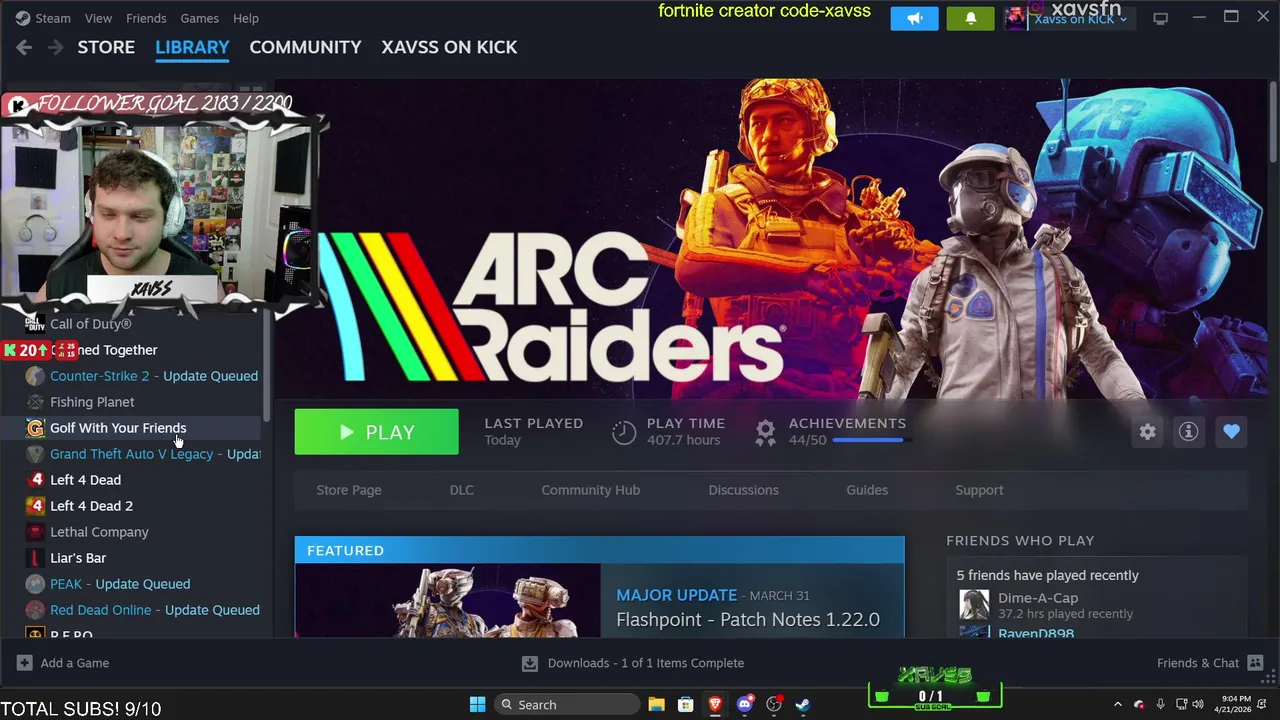Image resolution: width=1280 pixels, height=720 pixels.
Task: Show hidden system tray icons chevron
Action: click(1117, 704)
